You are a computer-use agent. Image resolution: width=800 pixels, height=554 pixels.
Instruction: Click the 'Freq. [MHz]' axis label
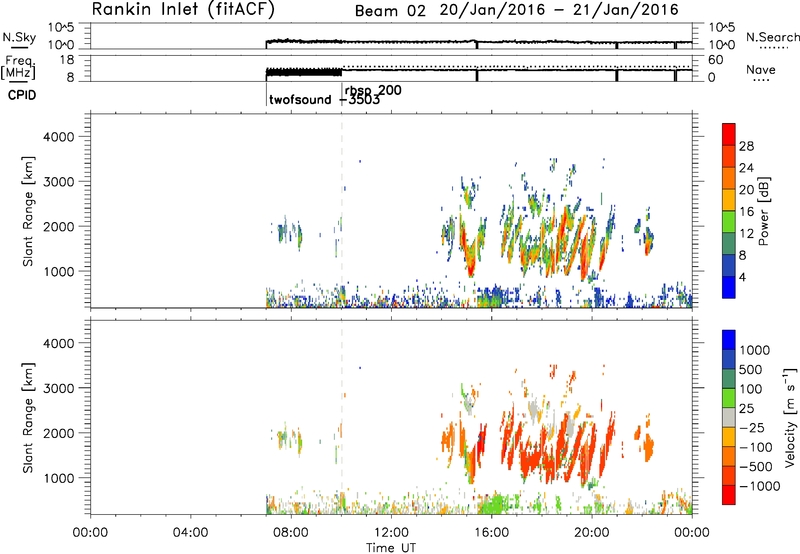pyautogui.click(x=19, y=68)
